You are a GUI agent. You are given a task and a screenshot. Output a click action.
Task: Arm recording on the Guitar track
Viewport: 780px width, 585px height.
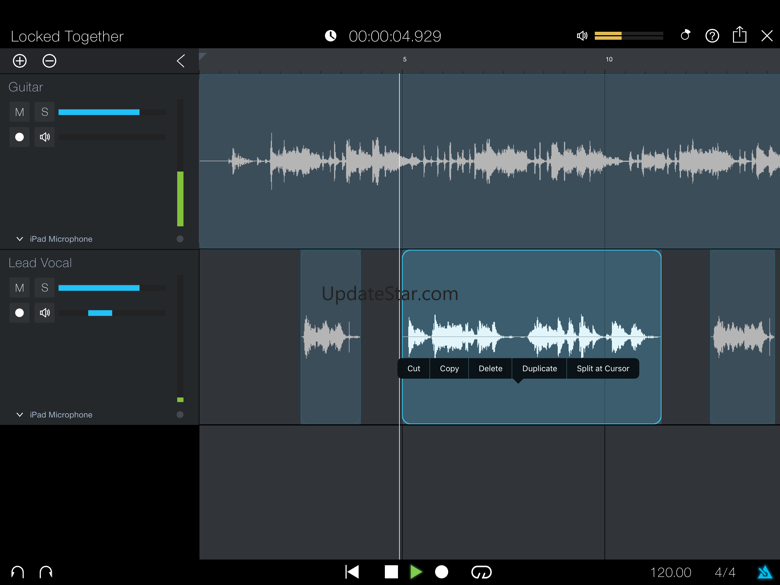pyautogui.click(x=19, y=137)
